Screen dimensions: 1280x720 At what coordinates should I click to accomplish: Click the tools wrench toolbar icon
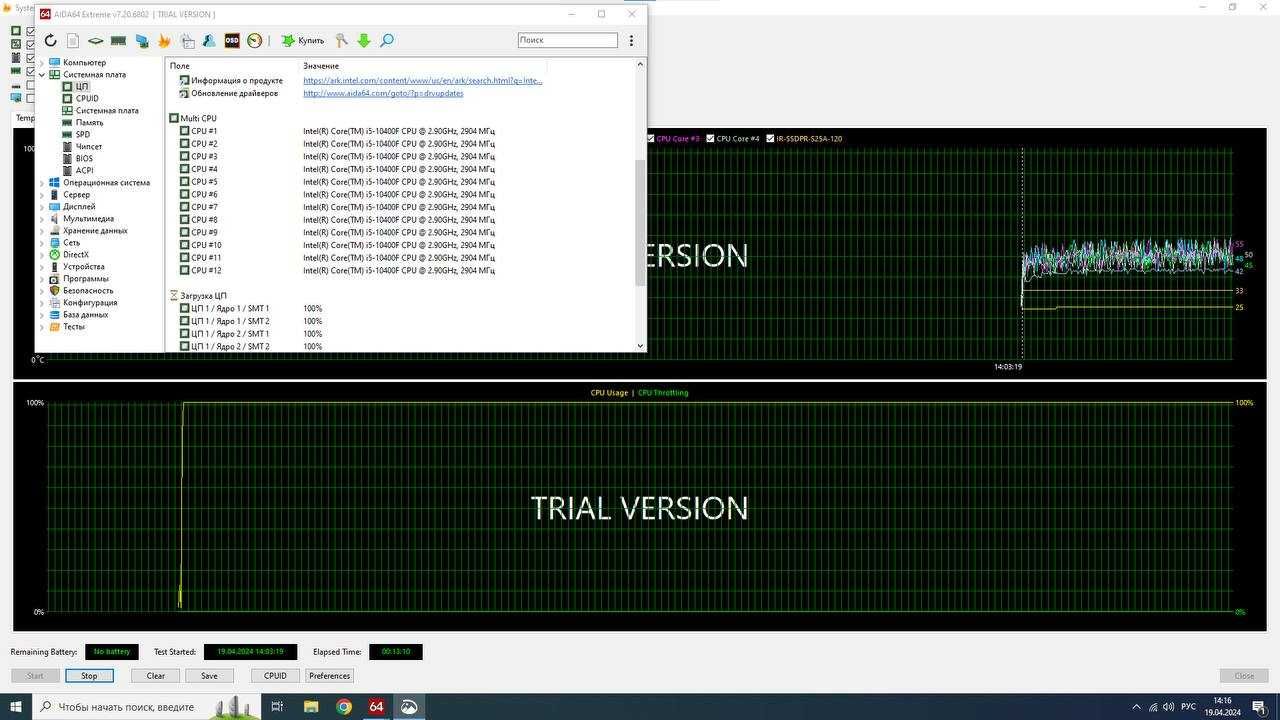(x=341, y=40)
